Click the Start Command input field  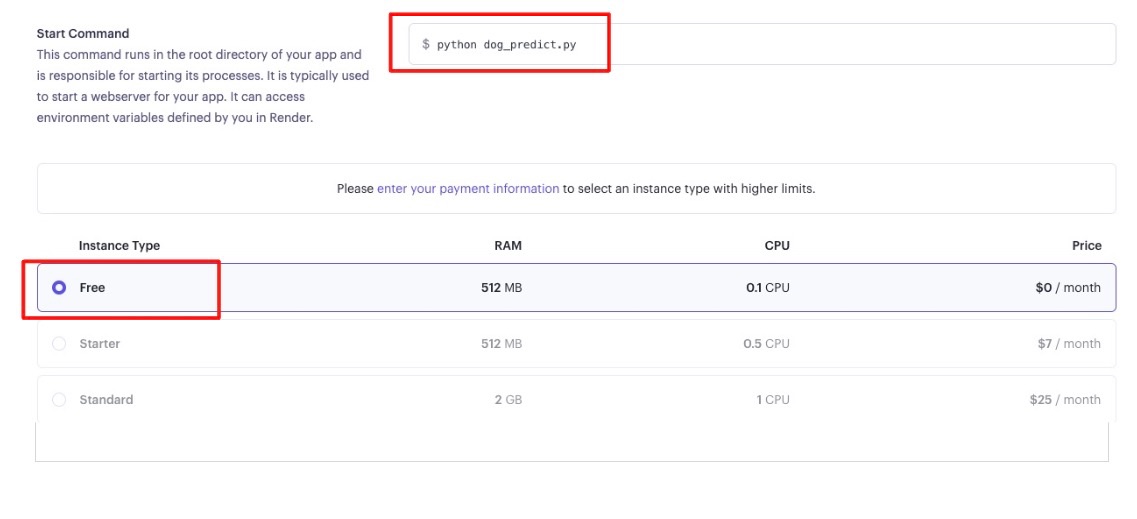762,44
